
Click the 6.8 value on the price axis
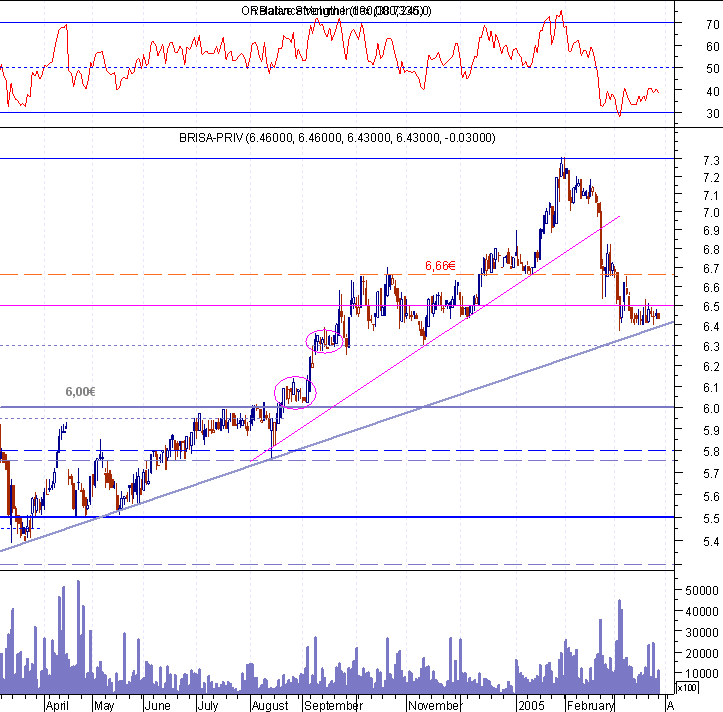coord(711,249)
